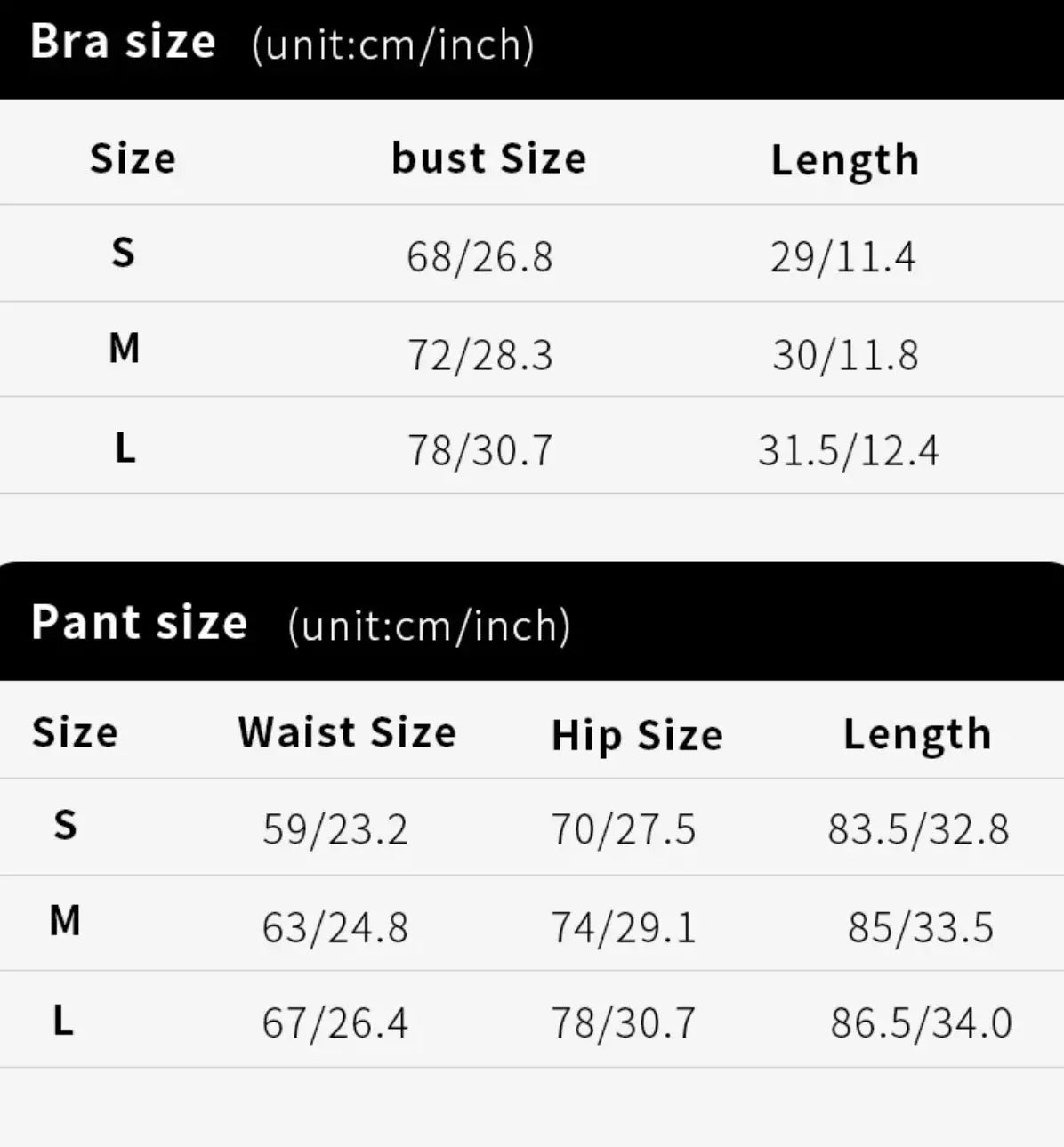Click the Bra size header title
Viewport: 1064px width, 1147px height.
click(124, 42)
